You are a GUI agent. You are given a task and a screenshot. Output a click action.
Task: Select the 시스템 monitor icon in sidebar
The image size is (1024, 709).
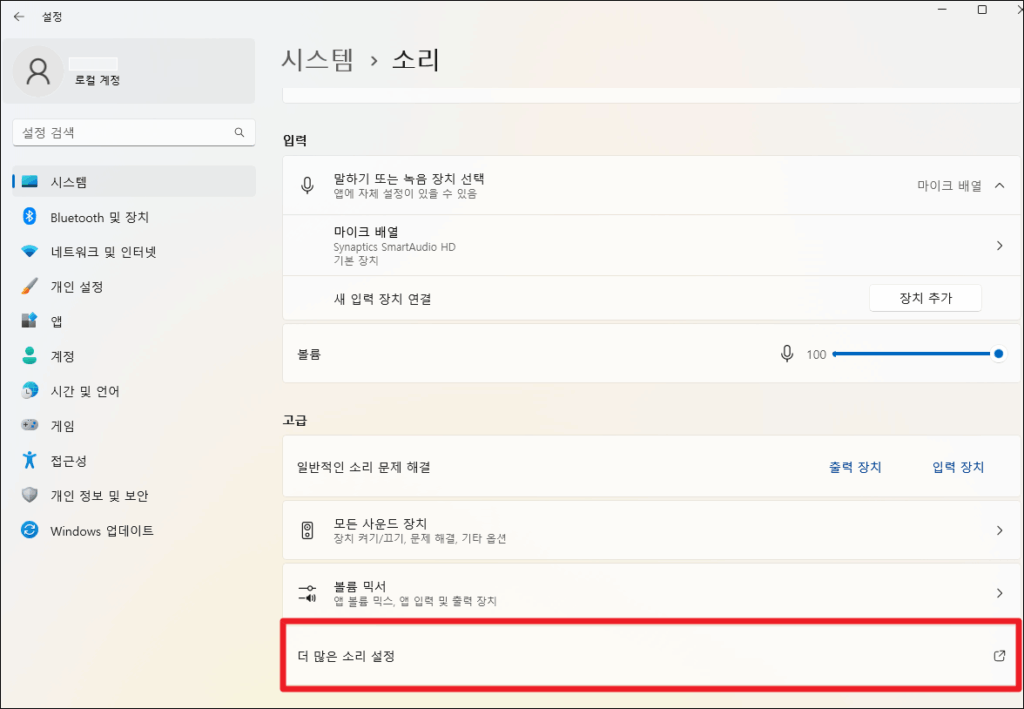29,181
